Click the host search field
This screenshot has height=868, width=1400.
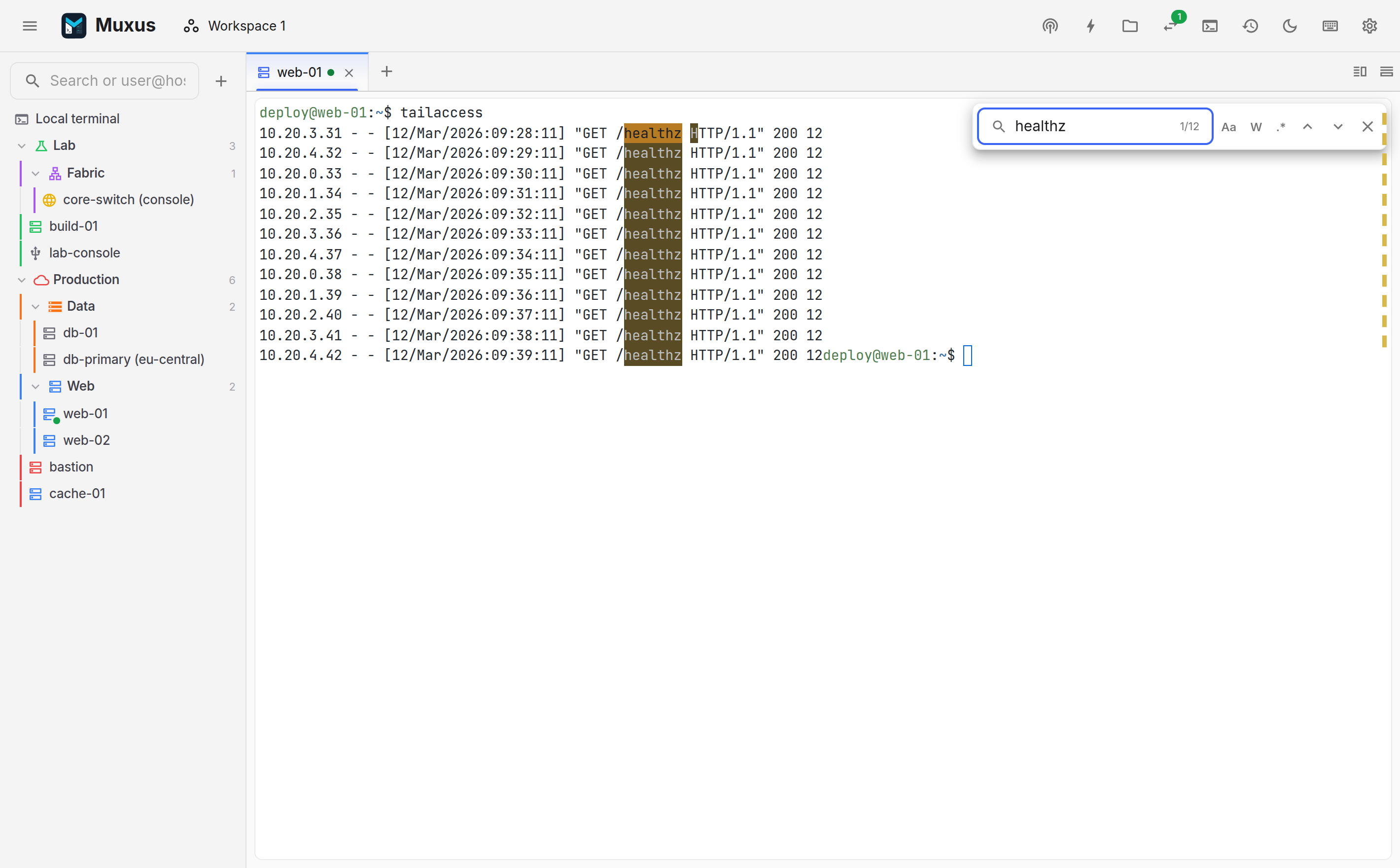105,81
